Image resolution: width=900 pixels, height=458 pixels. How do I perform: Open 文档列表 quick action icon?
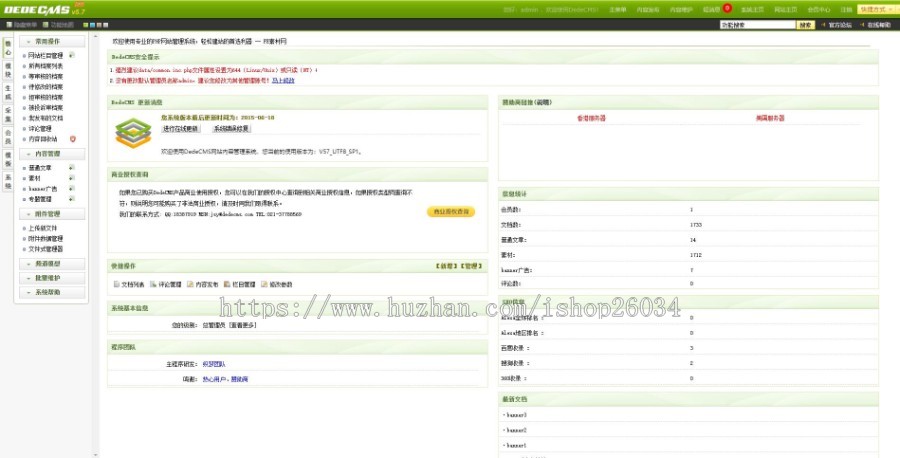[x=116, y=284]
